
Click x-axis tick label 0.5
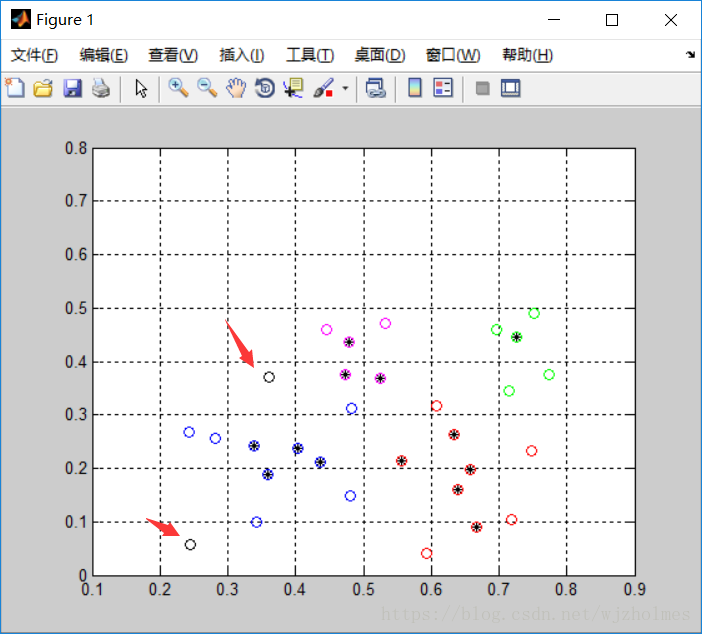(x=364, y=589)
